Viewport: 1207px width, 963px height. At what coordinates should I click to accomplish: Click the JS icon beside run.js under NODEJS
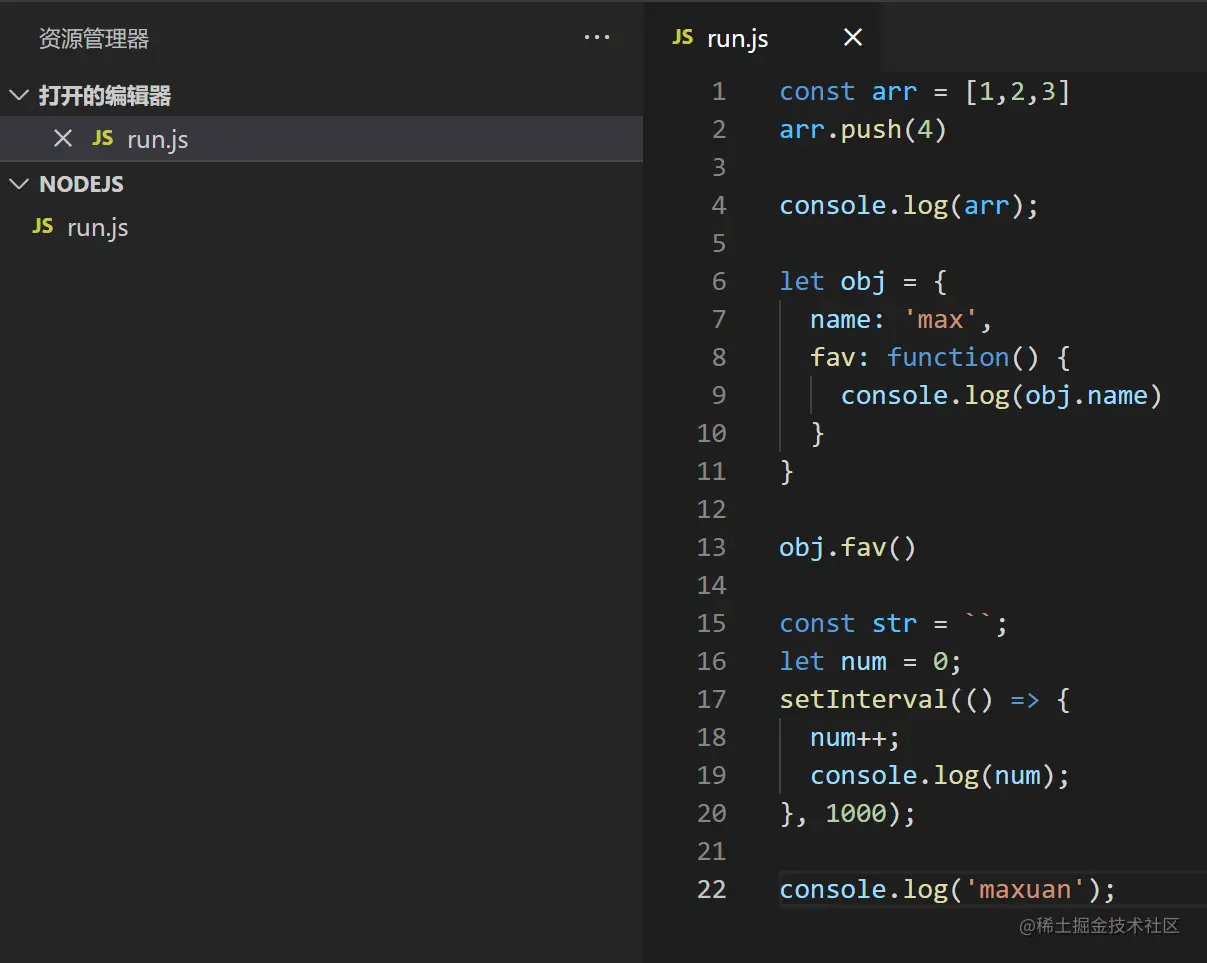(43, 227)
